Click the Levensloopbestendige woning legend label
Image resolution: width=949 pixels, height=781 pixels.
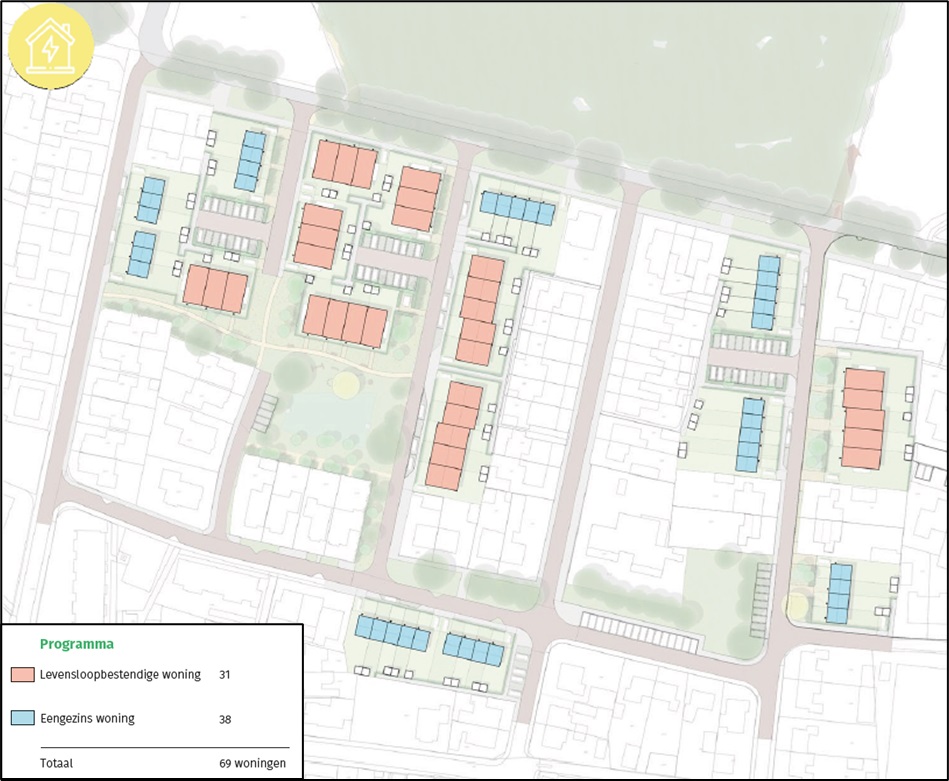(x=120, y=675)
